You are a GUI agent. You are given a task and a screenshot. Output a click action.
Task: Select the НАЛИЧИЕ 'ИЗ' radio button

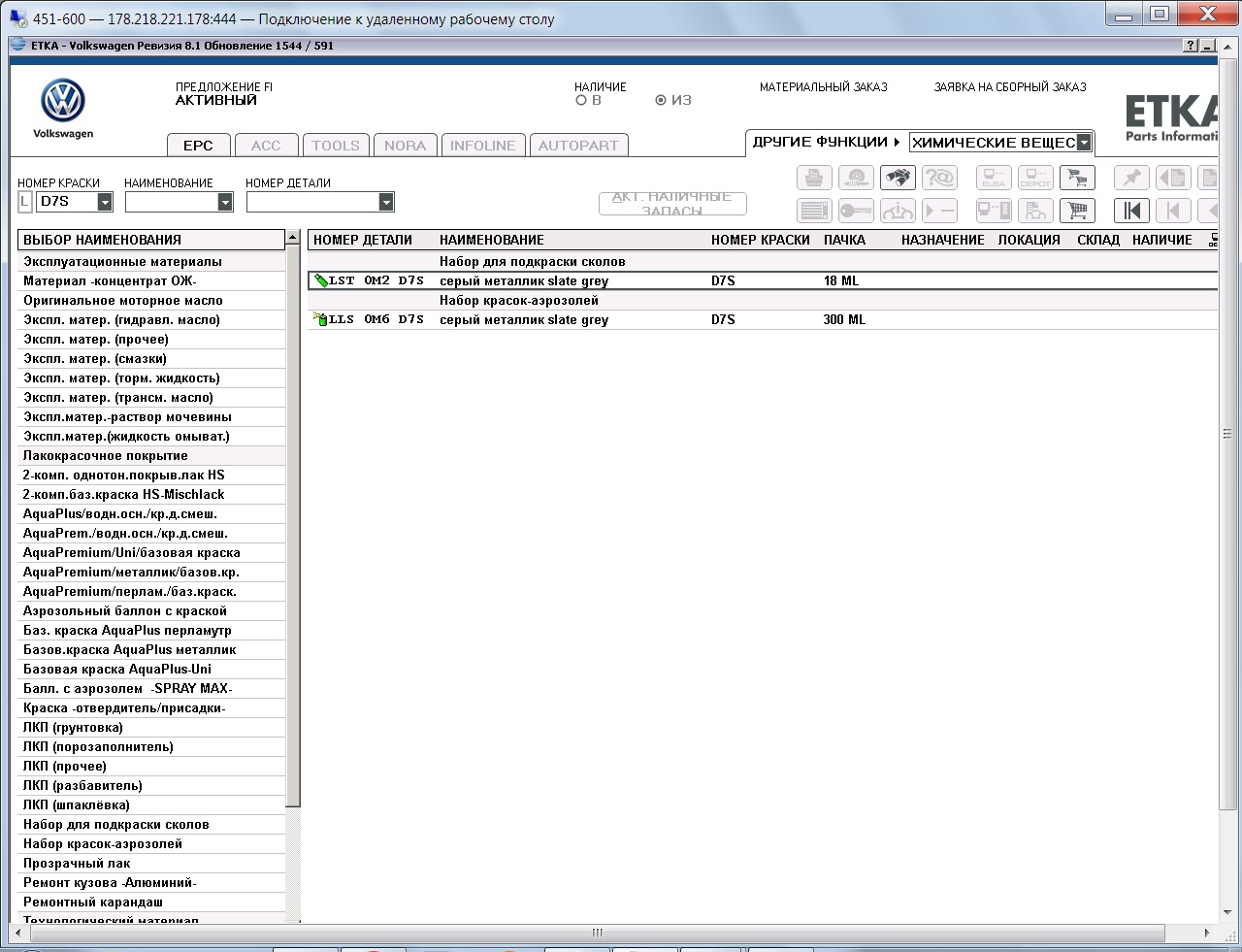click(661, 100)
